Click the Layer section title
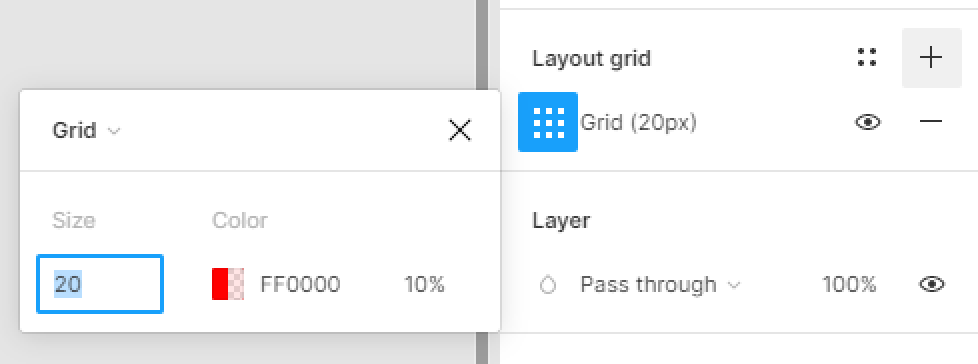 point(561,221)
